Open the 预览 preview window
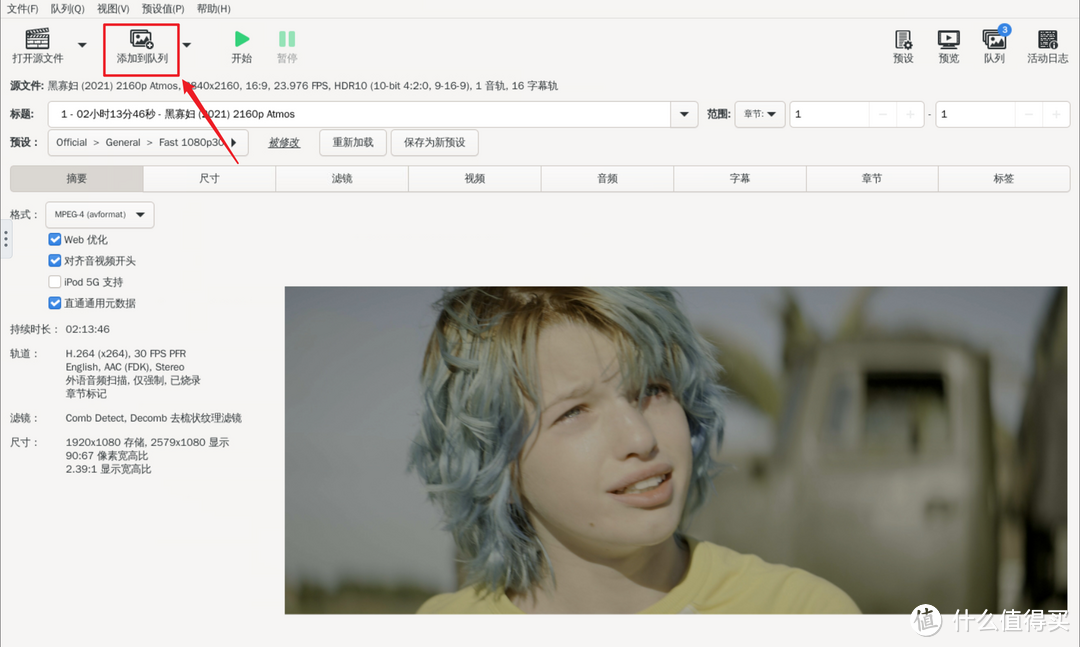This screenshot has height=647, width=1080. pos(947,47)
